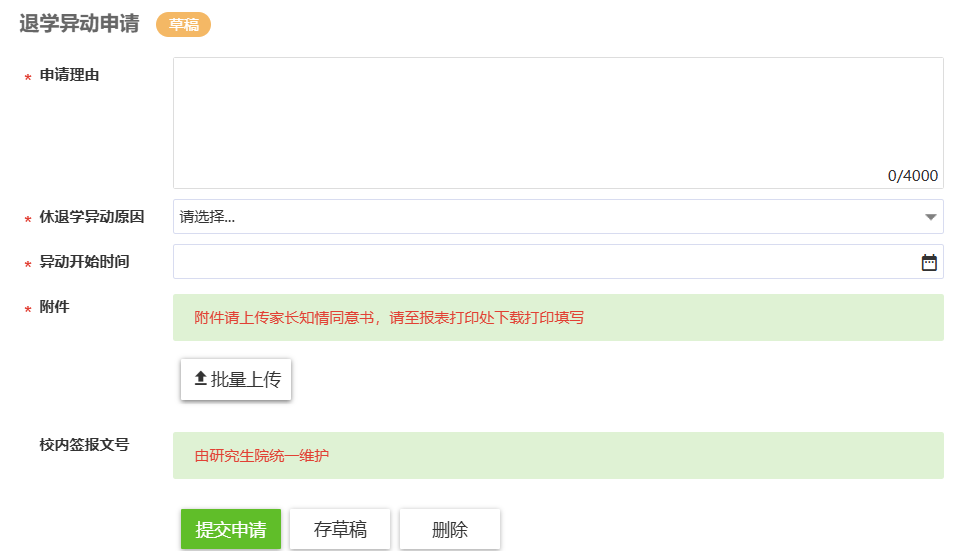Click the 0/4000 character counter

912,176
